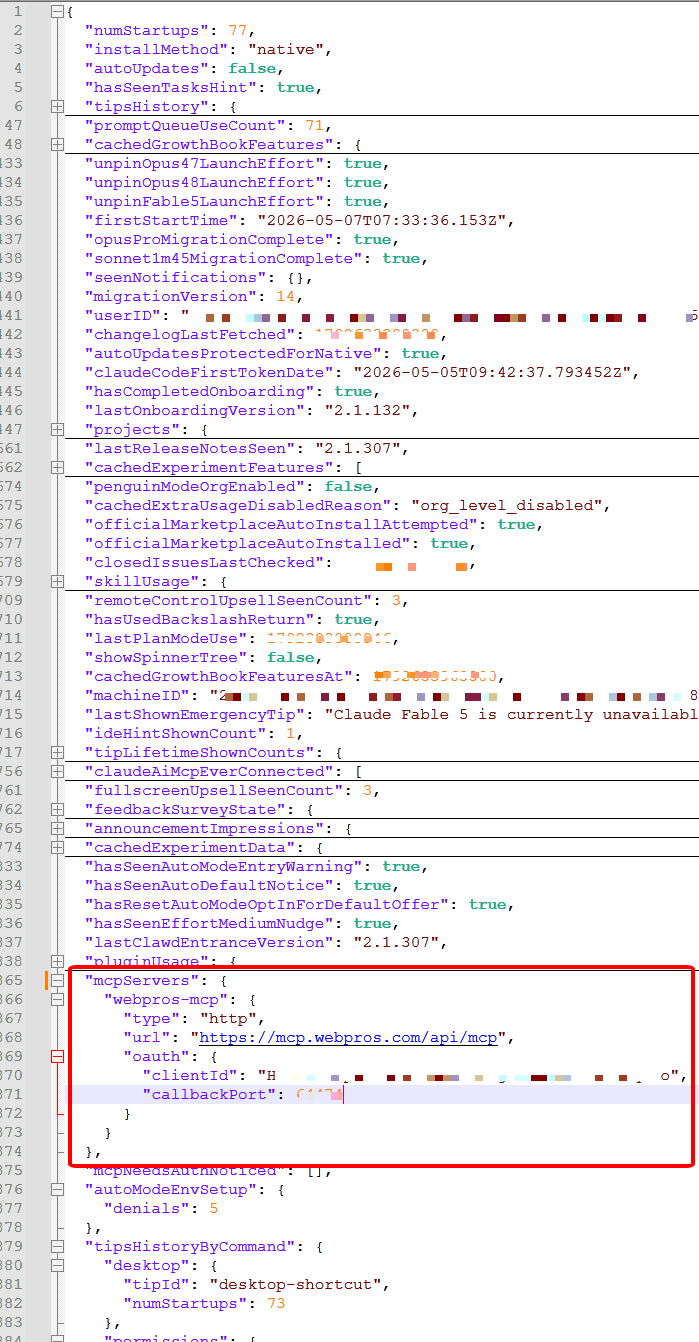This screenshot has width=699, height=1342.
Task: Click the "installMethod" key text
Action: point(156,49)
